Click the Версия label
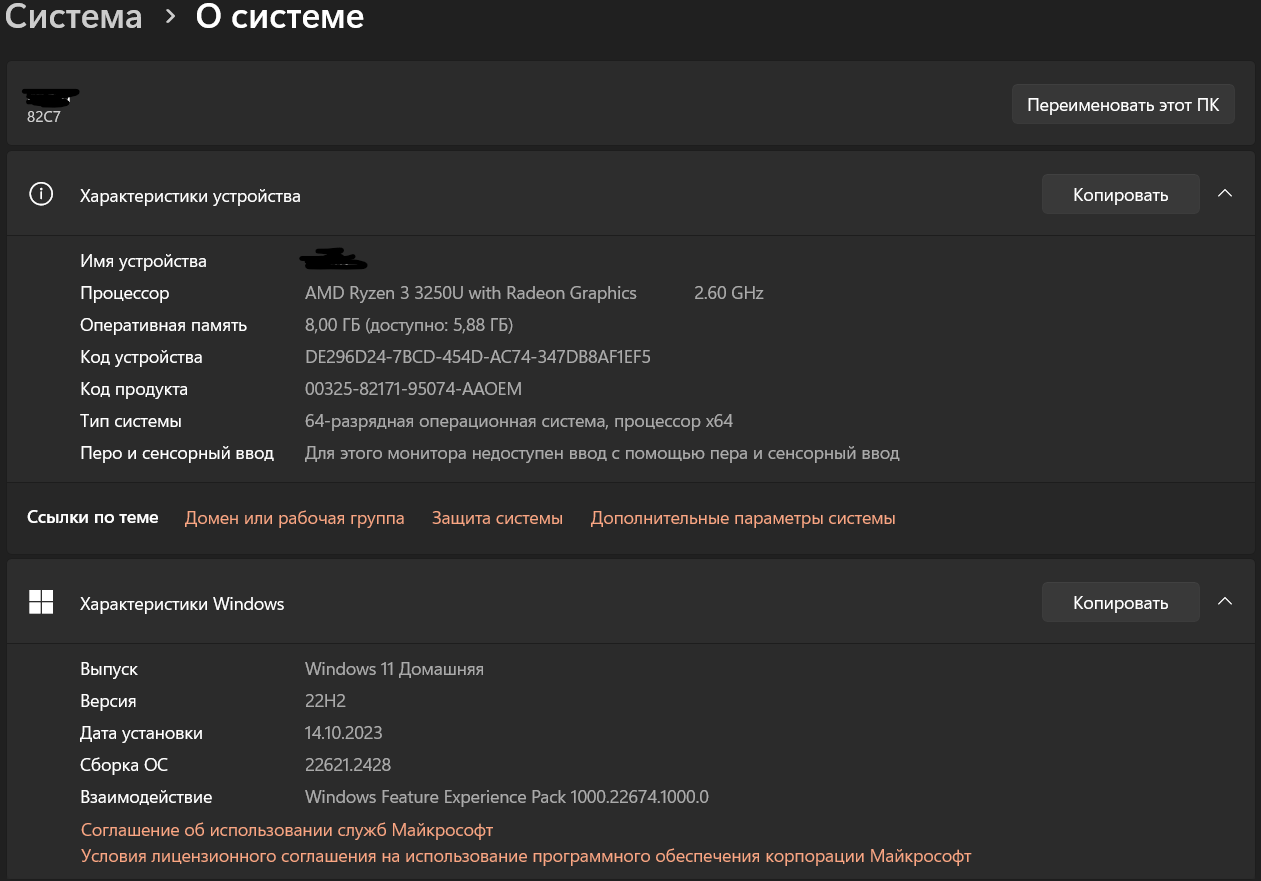This screenshot has width=1261, height=881. pyautogui.click(x=108, y=701)
